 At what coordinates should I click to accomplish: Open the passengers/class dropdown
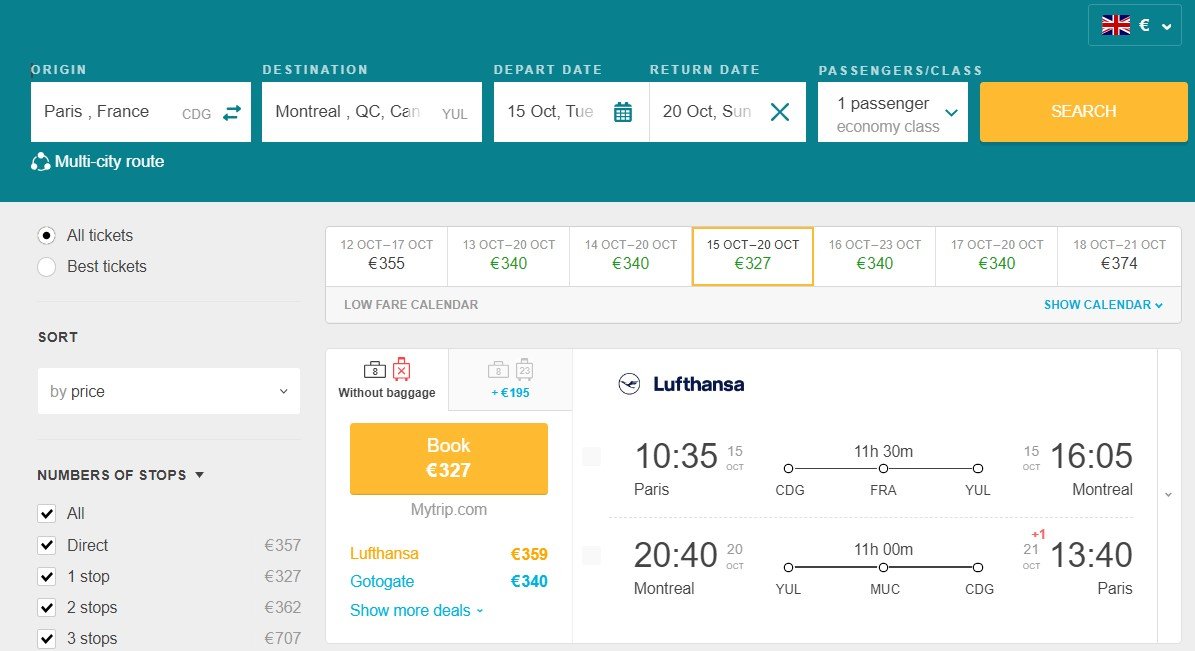click(892, 113)
